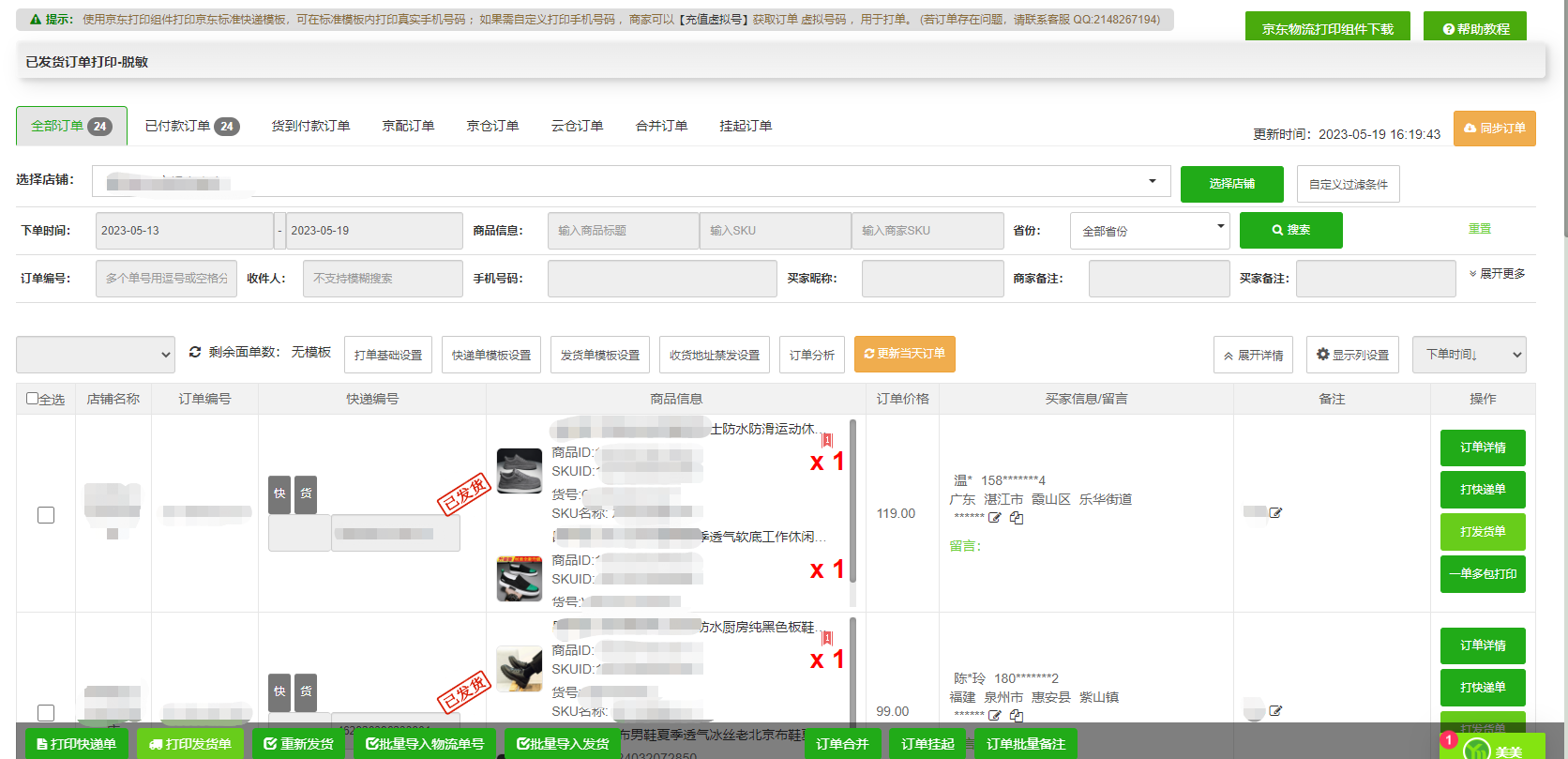
Task: Check the 全选 select-all checkbox
Action: click(x=33, y=399)
